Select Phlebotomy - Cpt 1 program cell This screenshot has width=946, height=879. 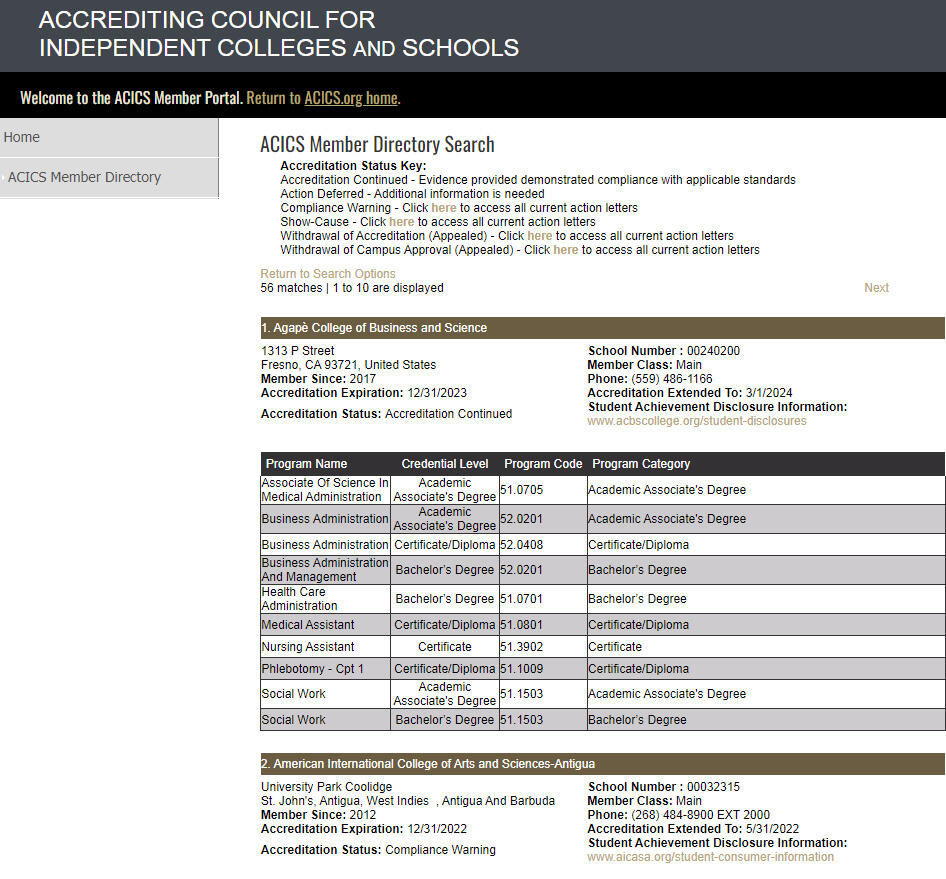point(325,669)
